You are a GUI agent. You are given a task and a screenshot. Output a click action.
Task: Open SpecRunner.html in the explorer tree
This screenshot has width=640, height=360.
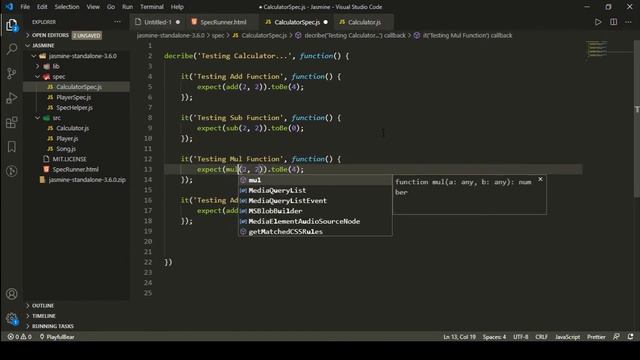click(75, 169)
